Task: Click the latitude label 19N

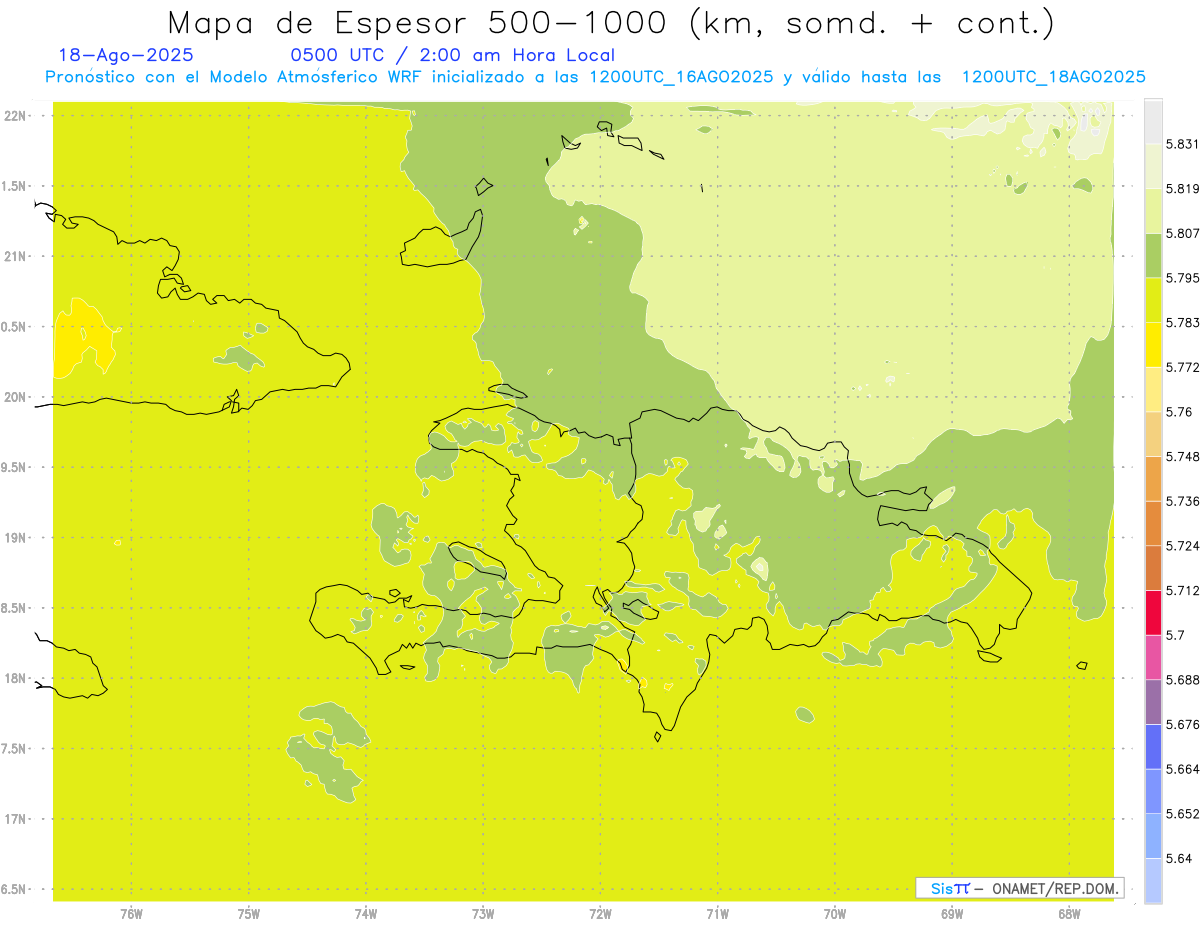Action: click(14, 538)
